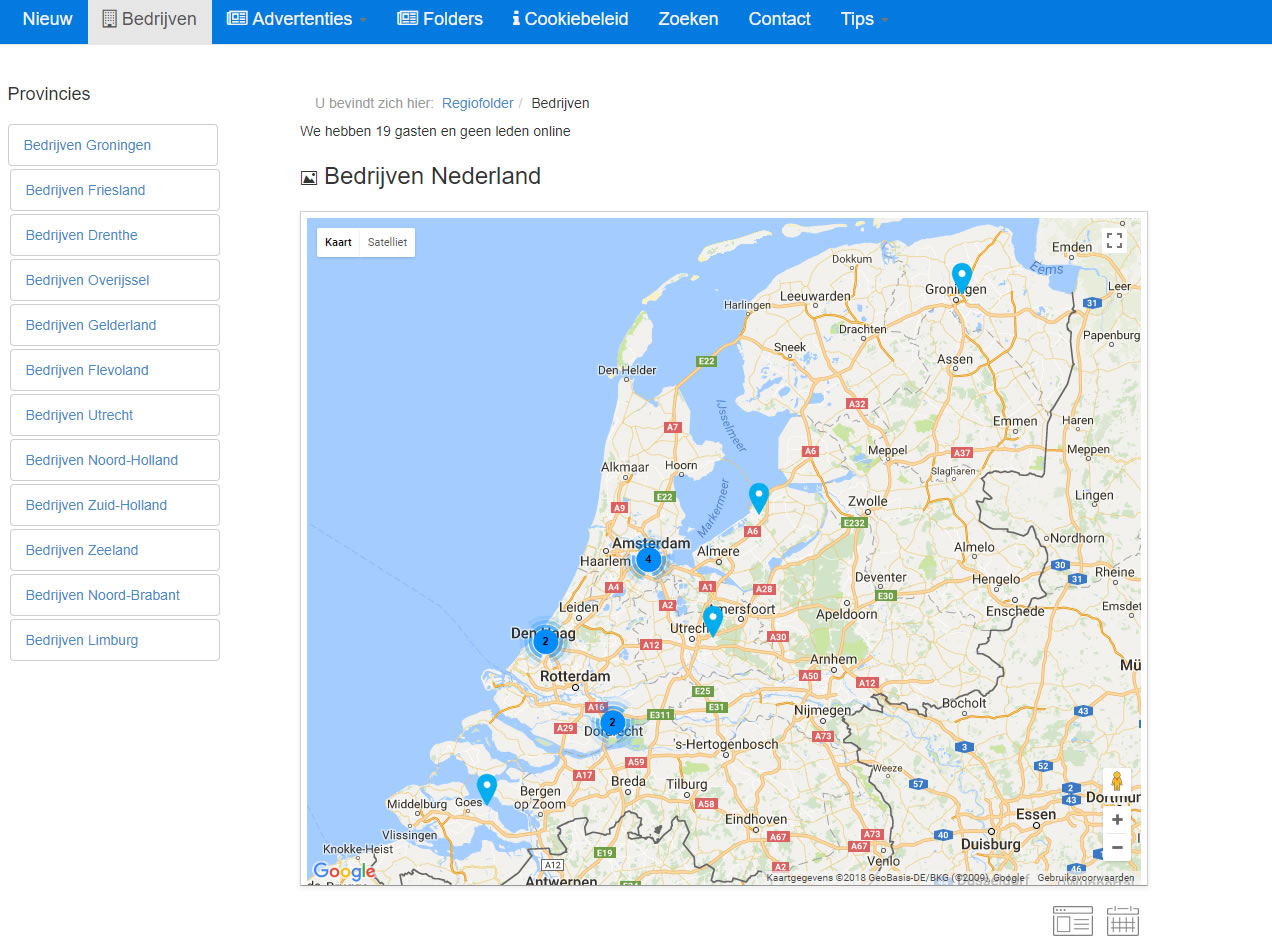The image size is (1272, 948).
Task: Click the cluster marker 4 at Amsterdam
Action: click(648, 559)
